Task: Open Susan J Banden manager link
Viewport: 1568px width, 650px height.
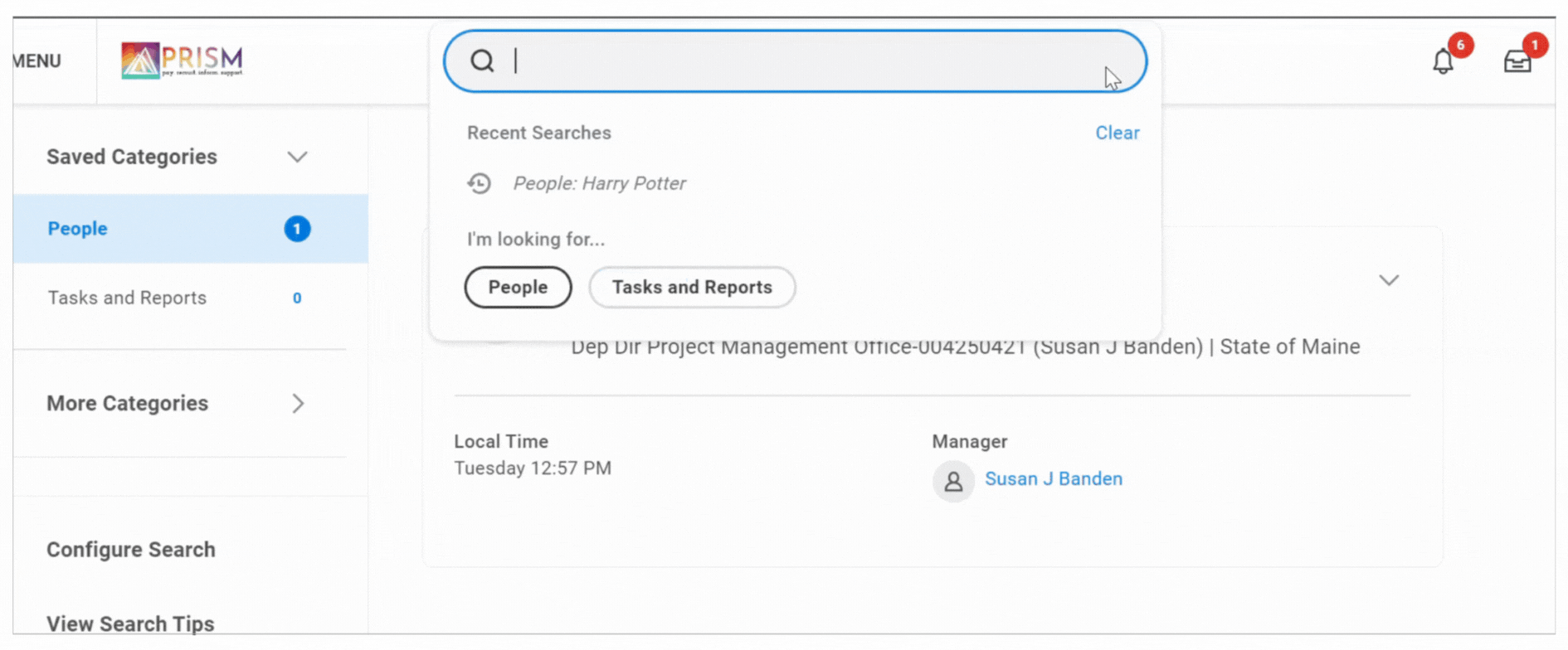Action: (x=1053, y=479)
